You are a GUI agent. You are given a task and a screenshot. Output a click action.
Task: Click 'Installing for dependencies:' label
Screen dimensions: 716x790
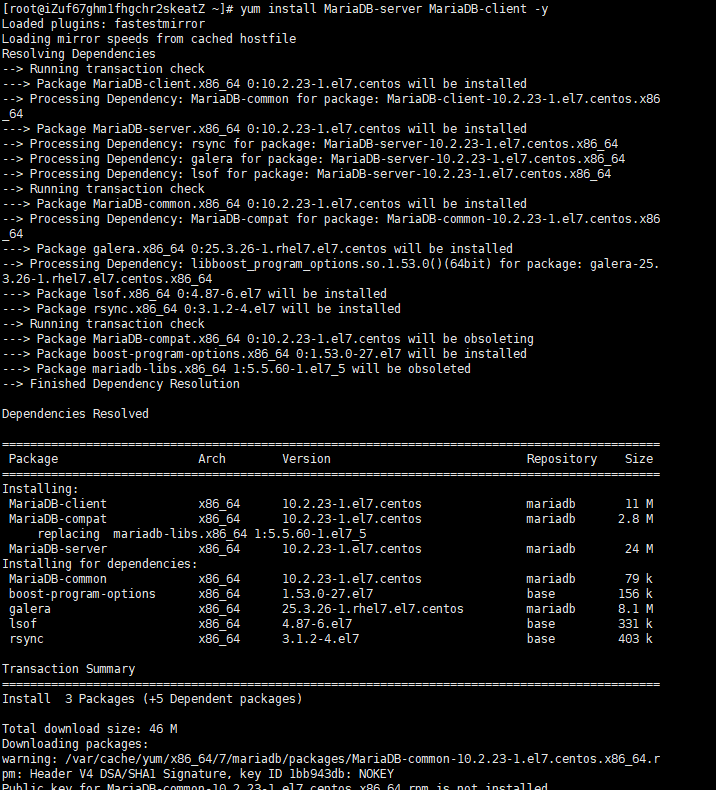pyautogui.click(x=100, y=564)
